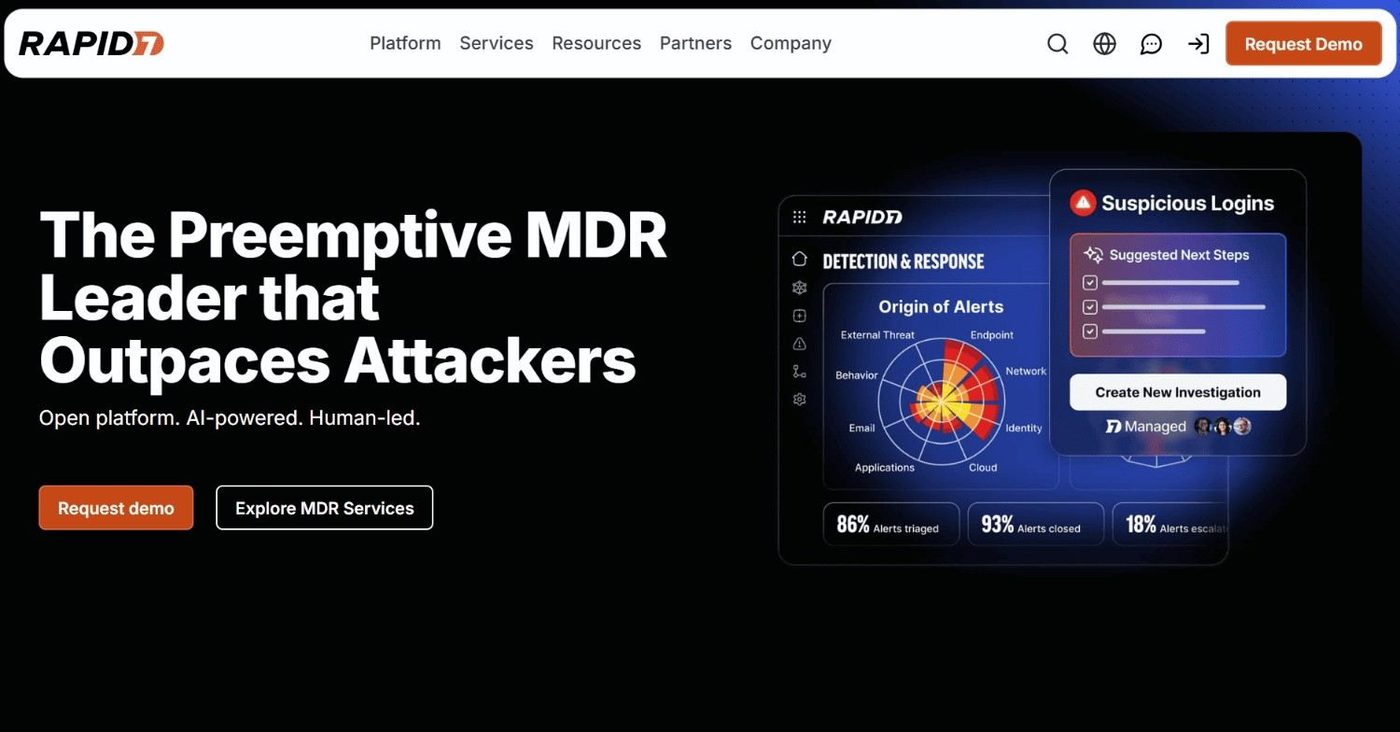This screenshot has width=1400, height=732.
Task: Click the apps grid icon in dashboard
Action: [799, 217]
